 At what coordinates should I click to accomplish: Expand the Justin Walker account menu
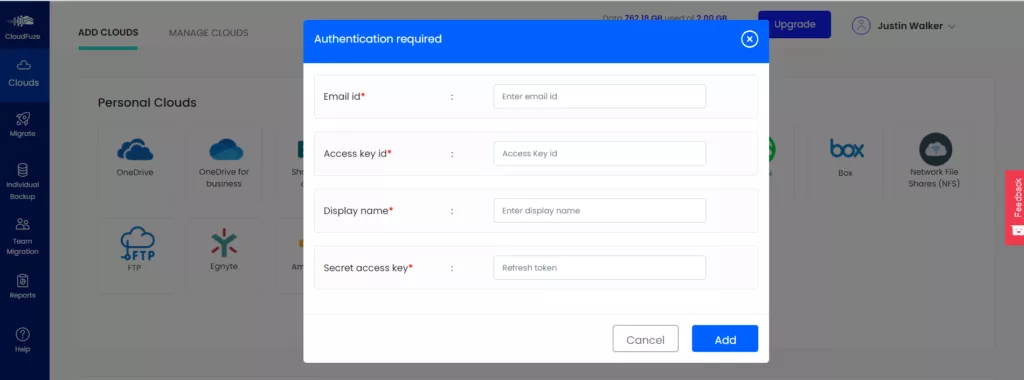tap(904, 26)
